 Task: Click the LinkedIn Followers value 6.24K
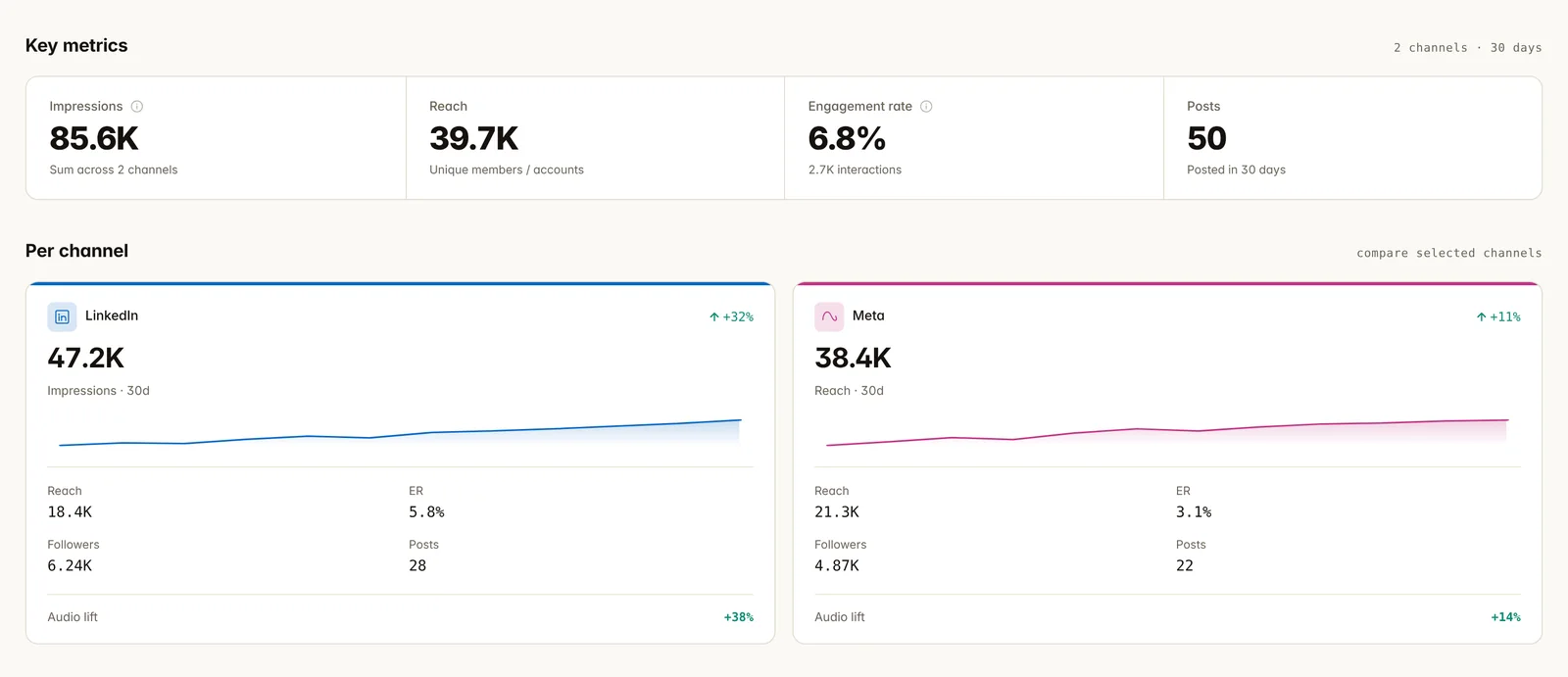point(70,566)
